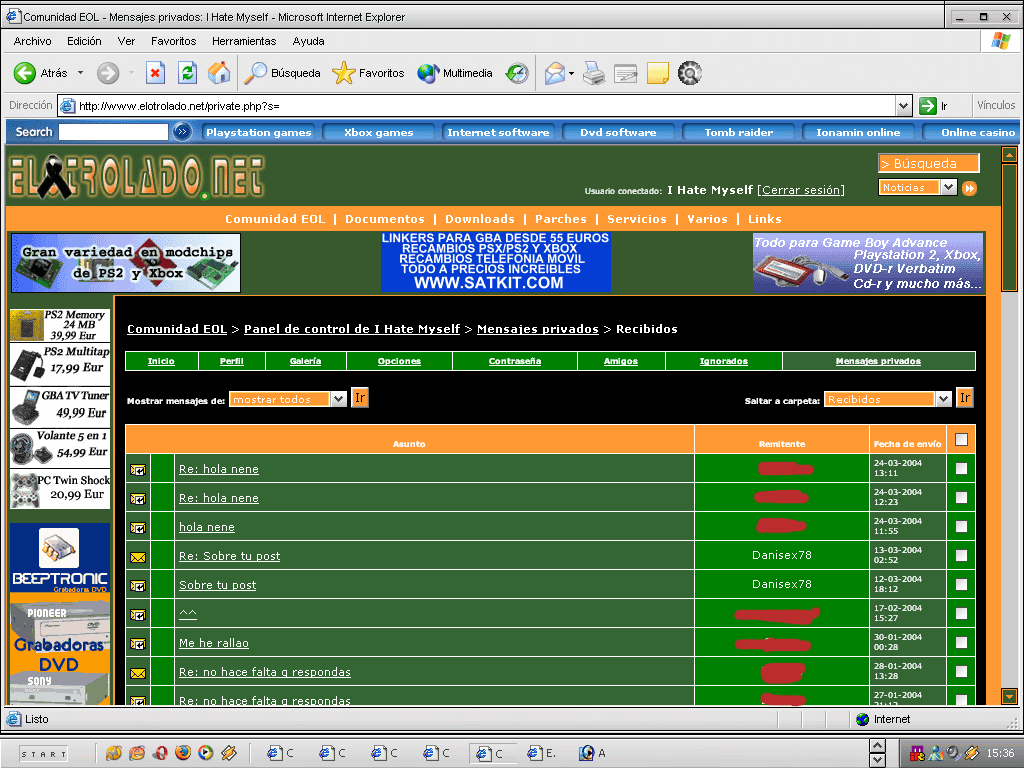Click the 'Cerrar sesión' logout link

(x=802, y=190)
